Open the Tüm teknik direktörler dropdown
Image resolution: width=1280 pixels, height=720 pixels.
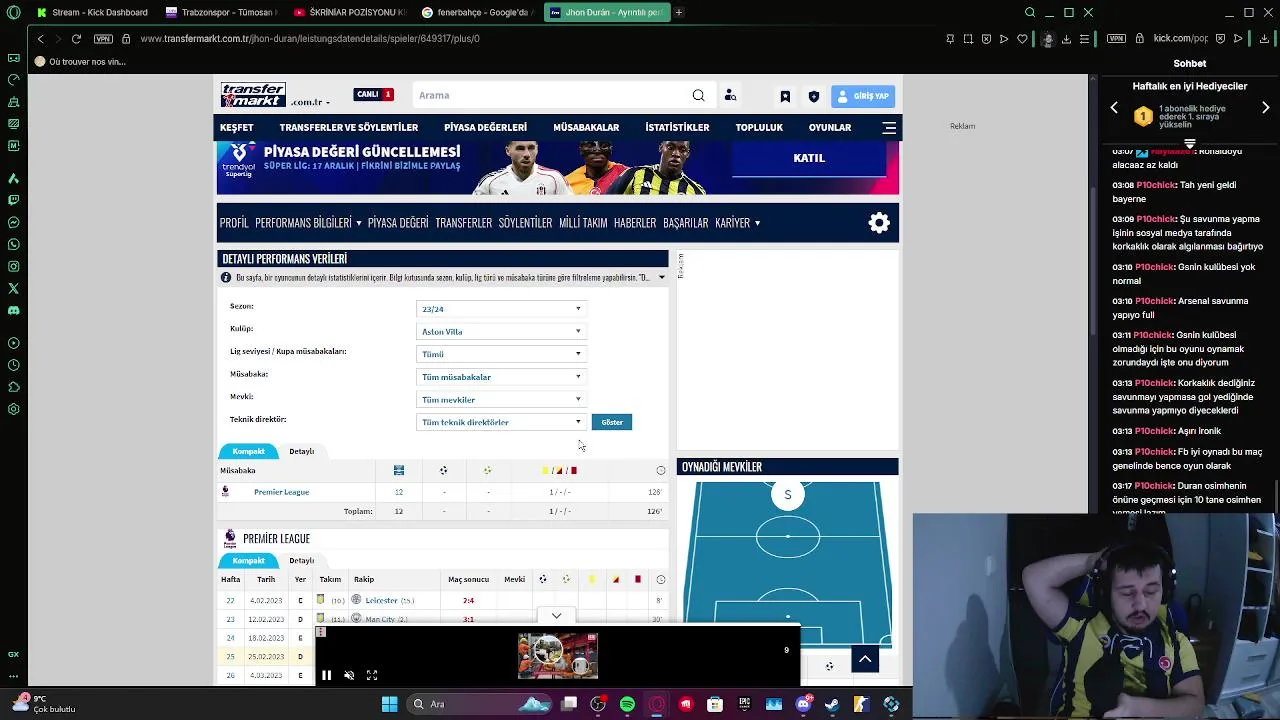tap(501, 422)
